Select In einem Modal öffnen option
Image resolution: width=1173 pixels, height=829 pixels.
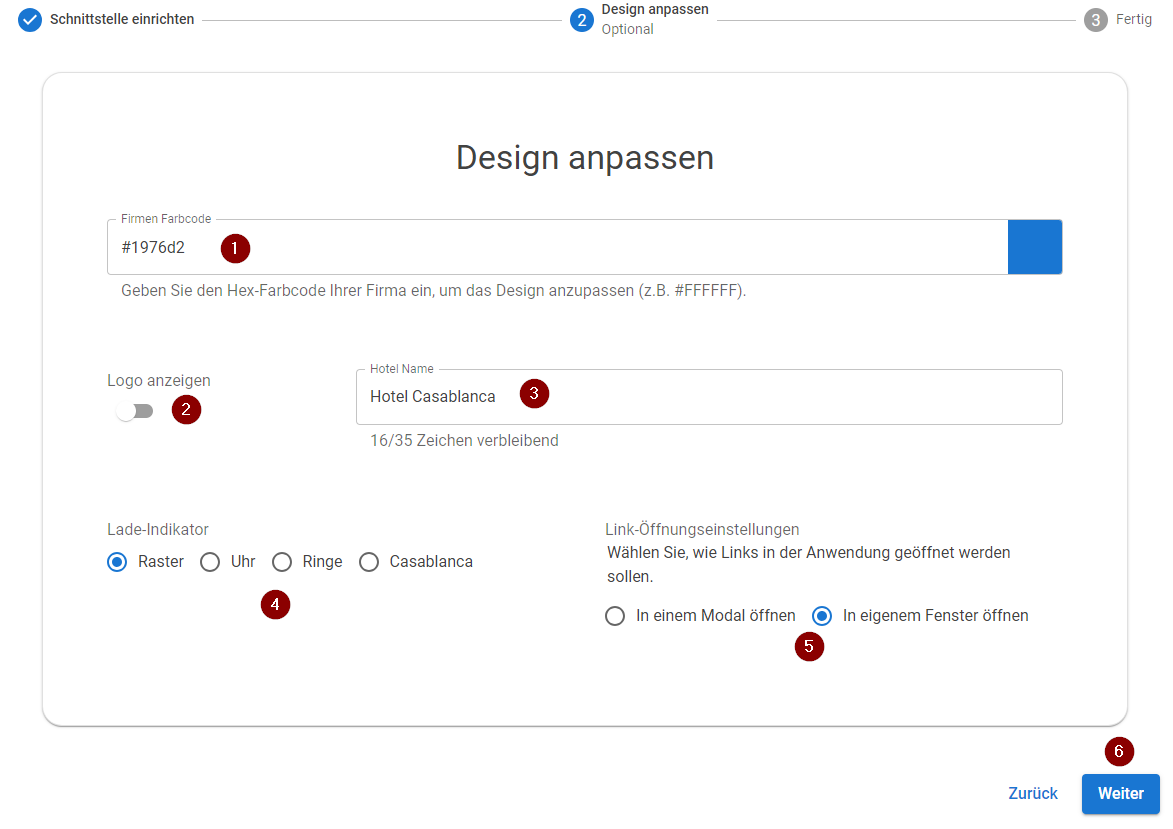(615, 615)
